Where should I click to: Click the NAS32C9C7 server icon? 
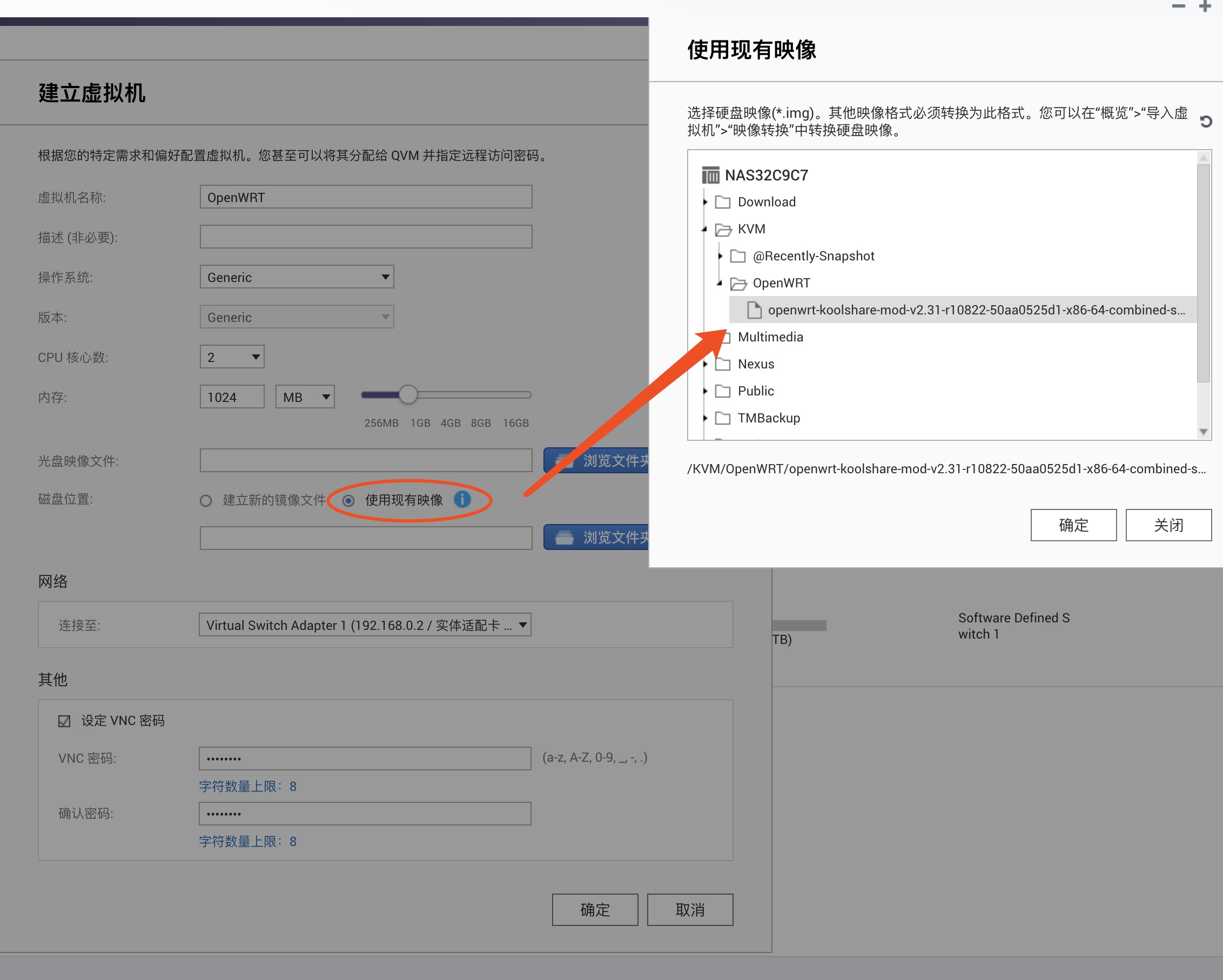711,175
